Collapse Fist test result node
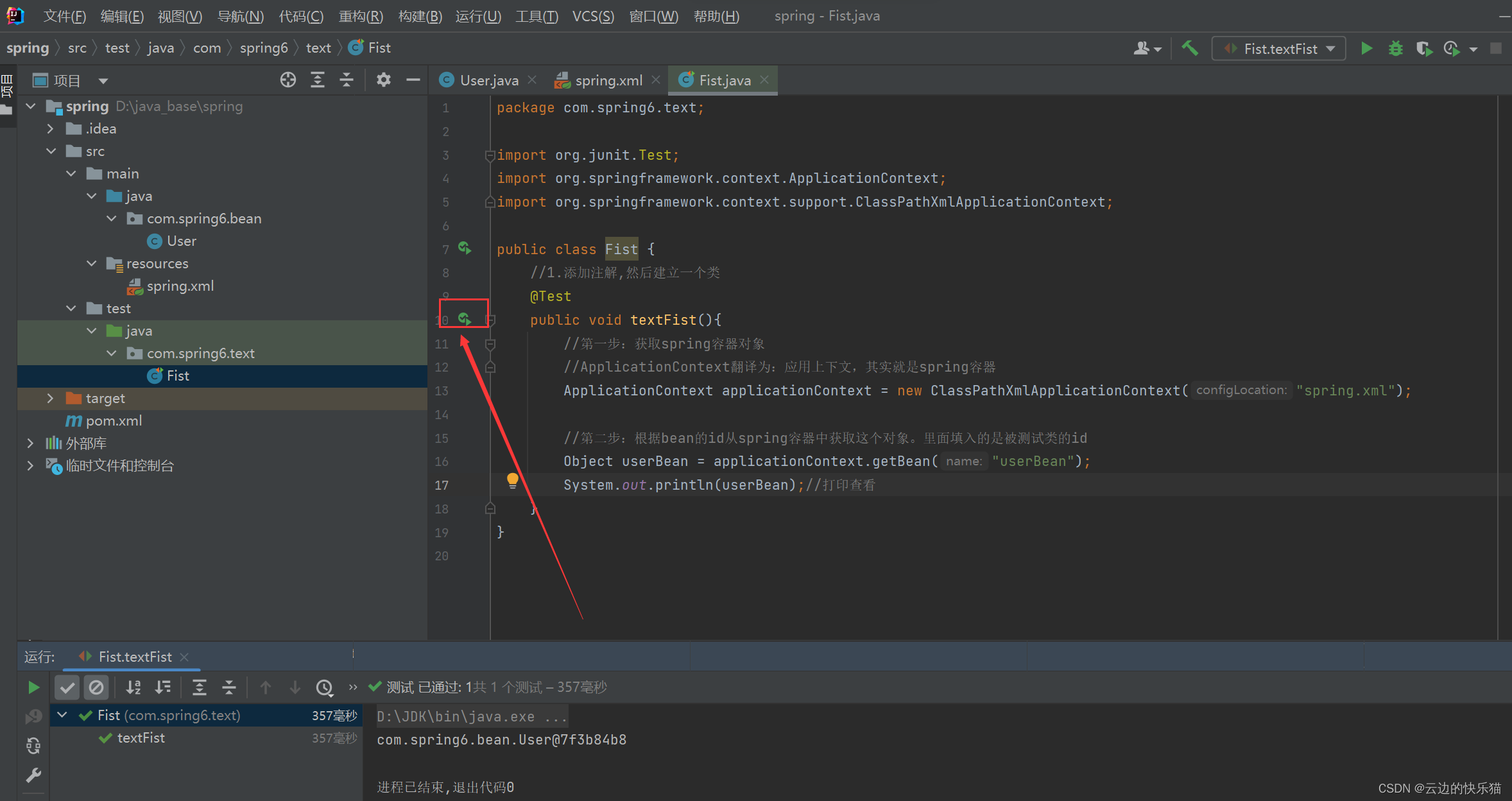Screen dimensions: 1512x801 (x=62, y=715)
